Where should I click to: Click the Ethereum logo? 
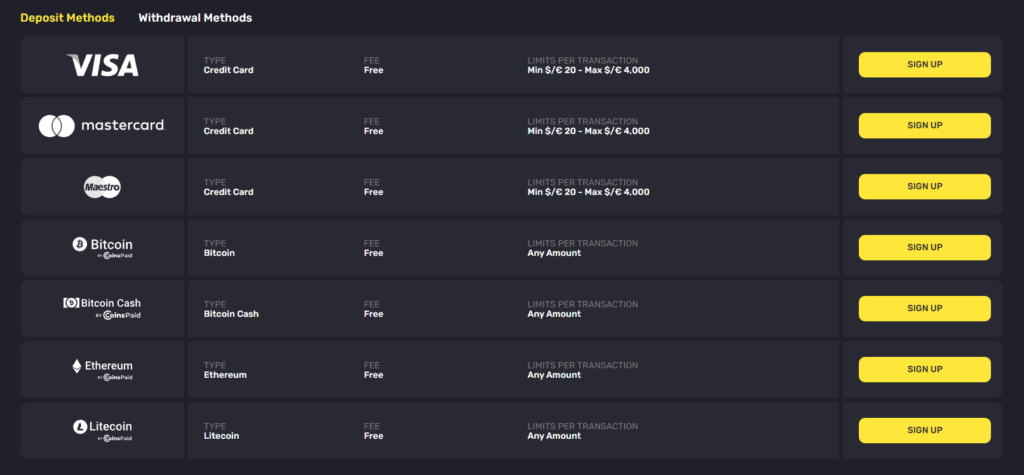click(103, 369)
